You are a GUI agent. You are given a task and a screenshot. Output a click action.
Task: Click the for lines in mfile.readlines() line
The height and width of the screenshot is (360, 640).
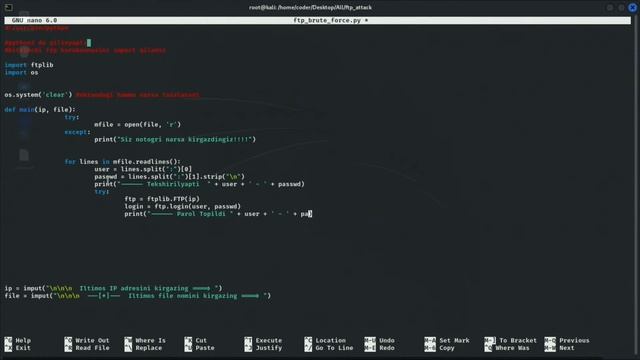(x=122, y=162)
